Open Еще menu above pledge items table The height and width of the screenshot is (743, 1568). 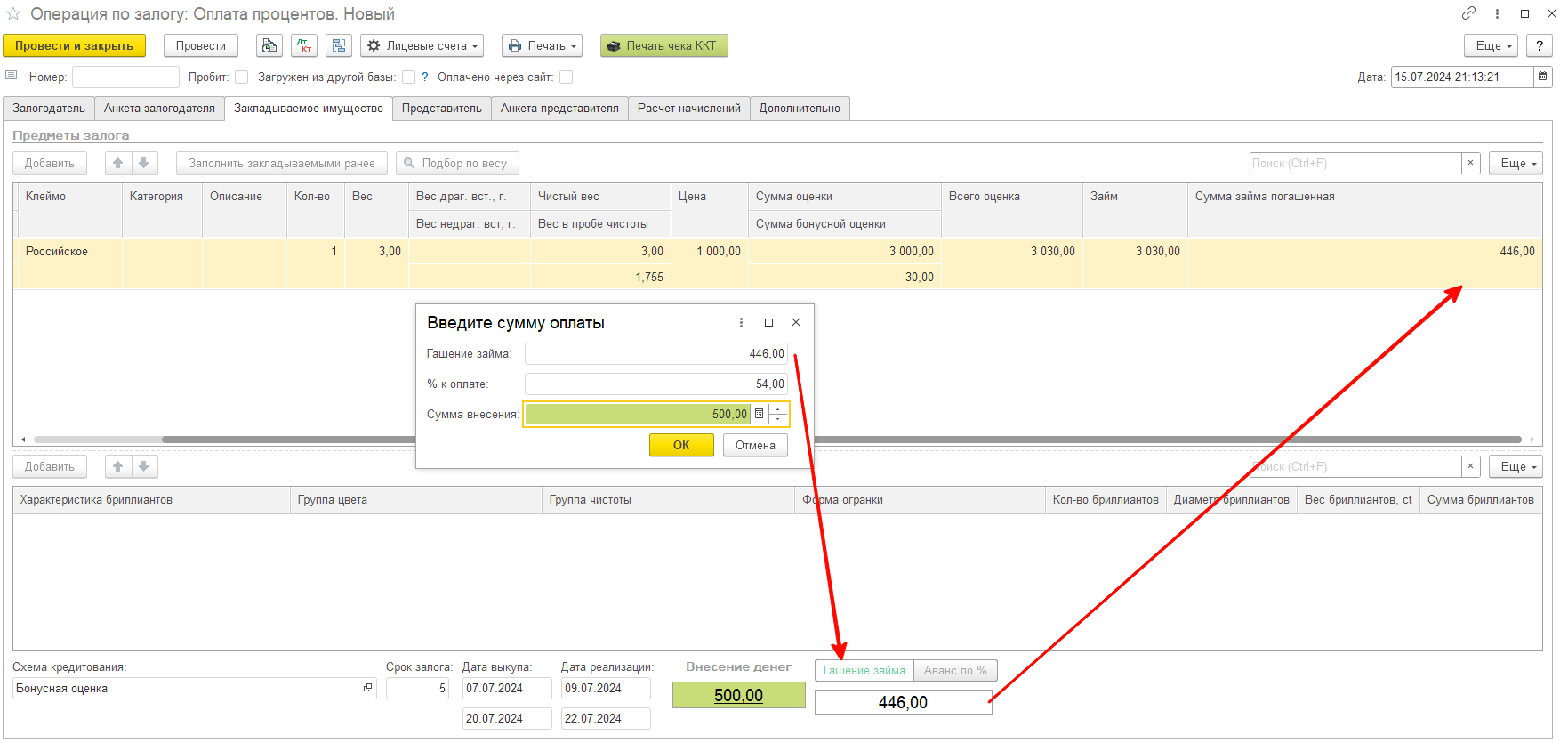[x=1516, y=163]
